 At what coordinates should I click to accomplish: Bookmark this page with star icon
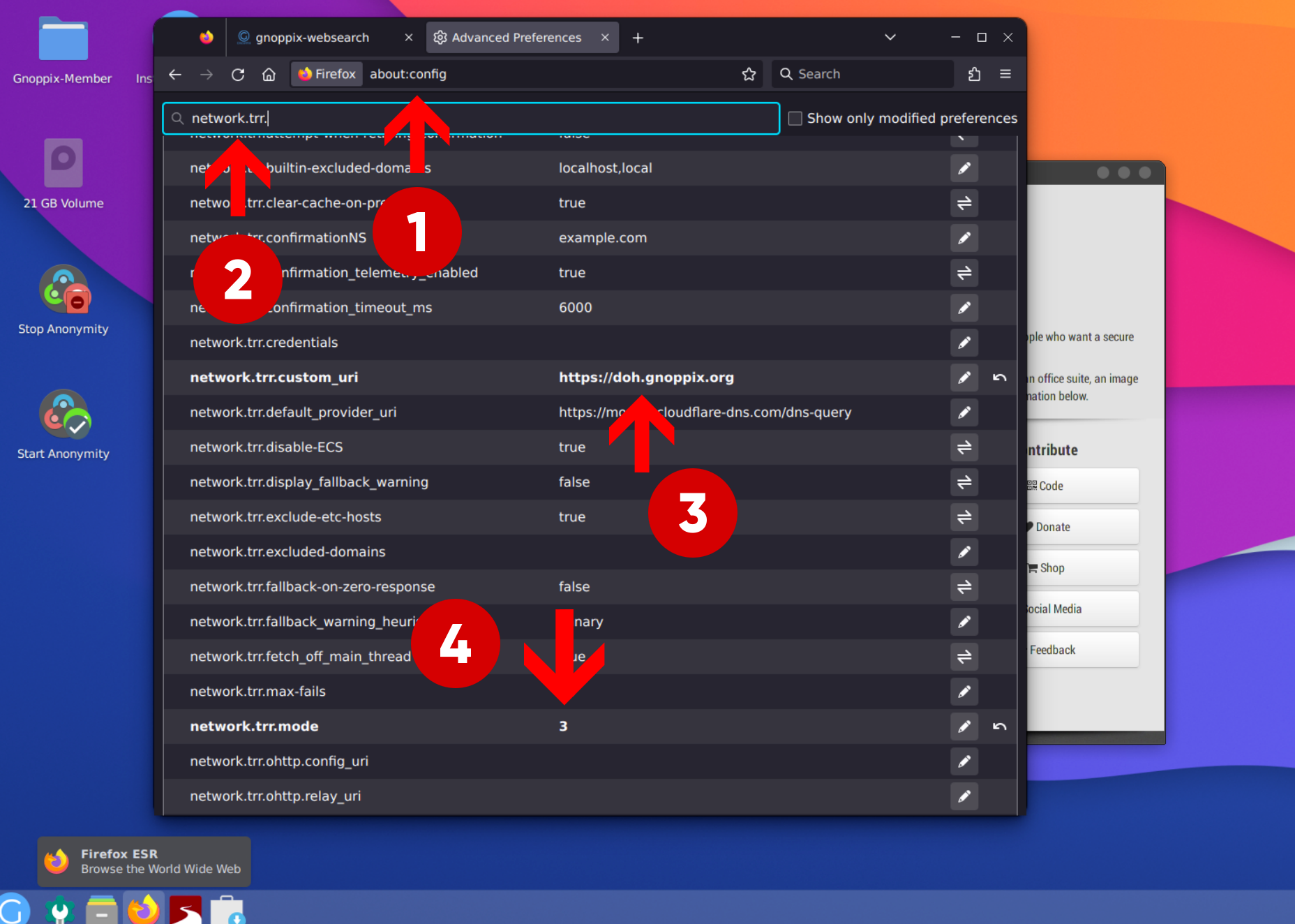coord(749,75)
